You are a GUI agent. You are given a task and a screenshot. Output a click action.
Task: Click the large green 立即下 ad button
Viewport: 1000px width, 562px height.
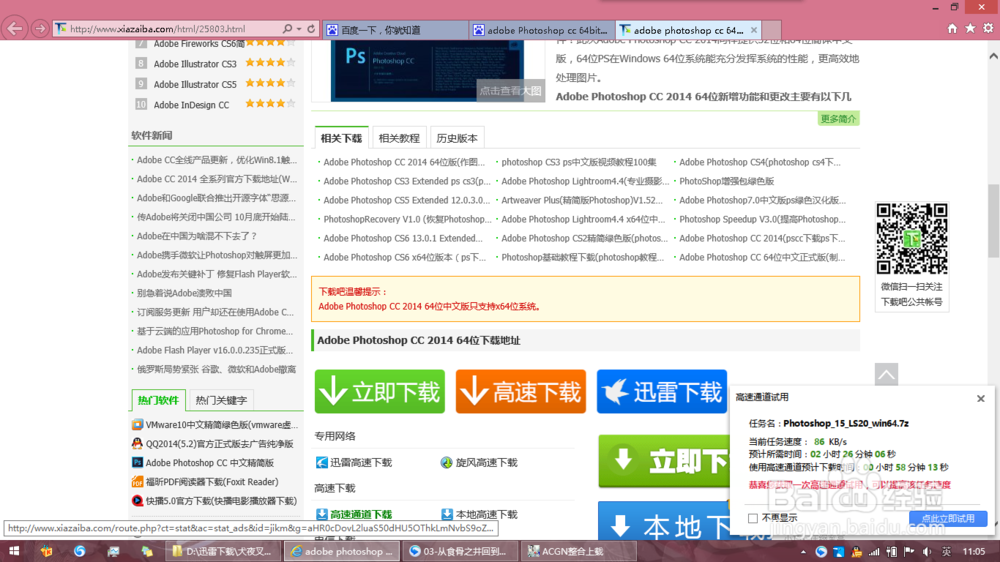(664, 461)
